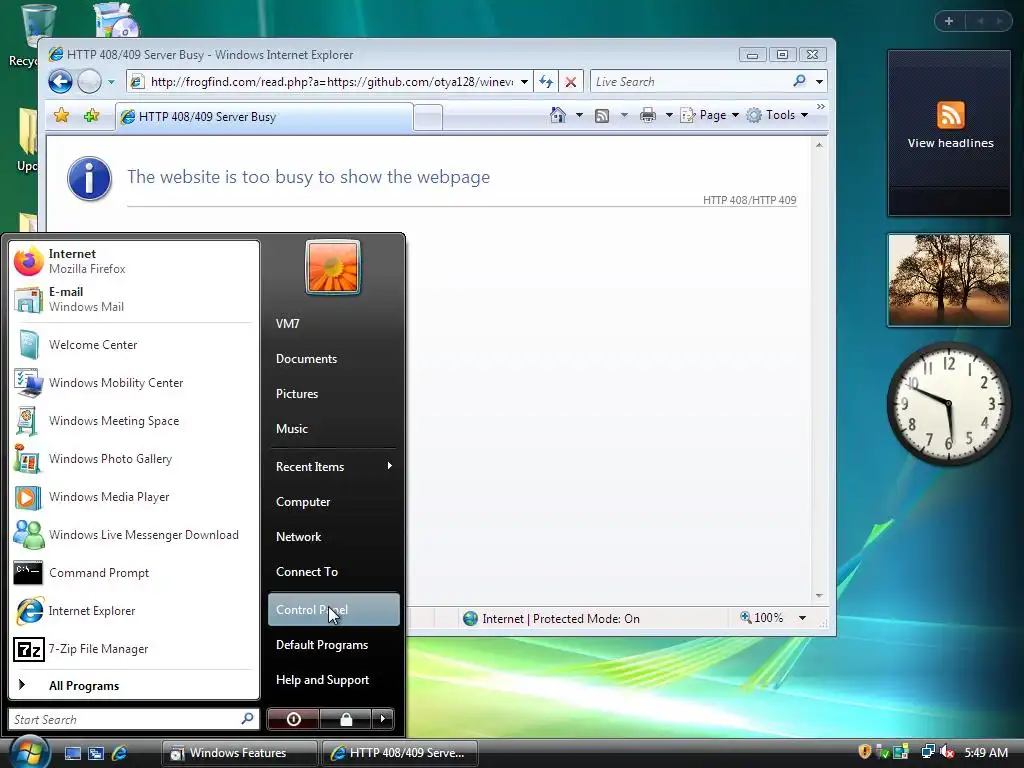The image size is (1024, 768).
Task: Open Control Panel
Action: [x=334, y=609]
